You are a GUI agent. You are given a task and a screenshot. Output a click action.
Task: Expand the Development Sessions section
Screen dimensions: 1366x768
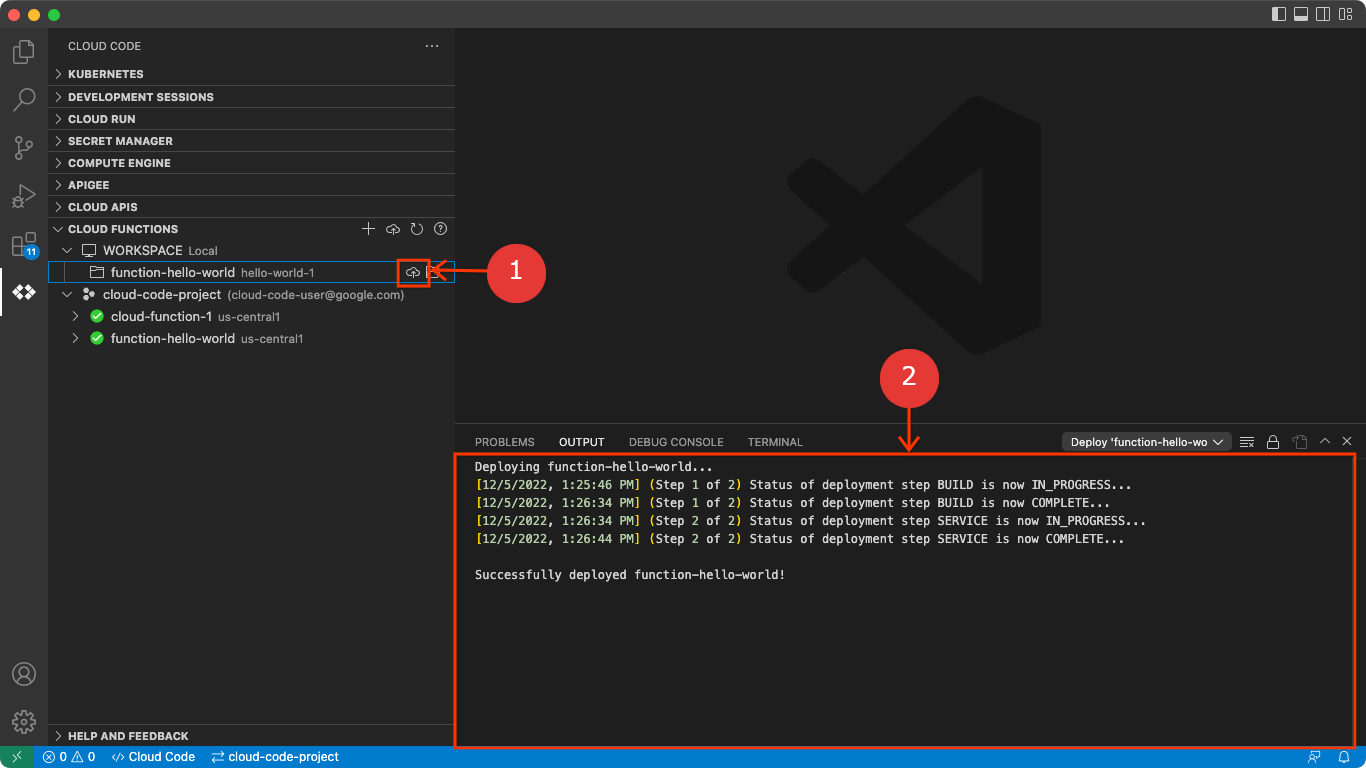click(x=251, y=97)
